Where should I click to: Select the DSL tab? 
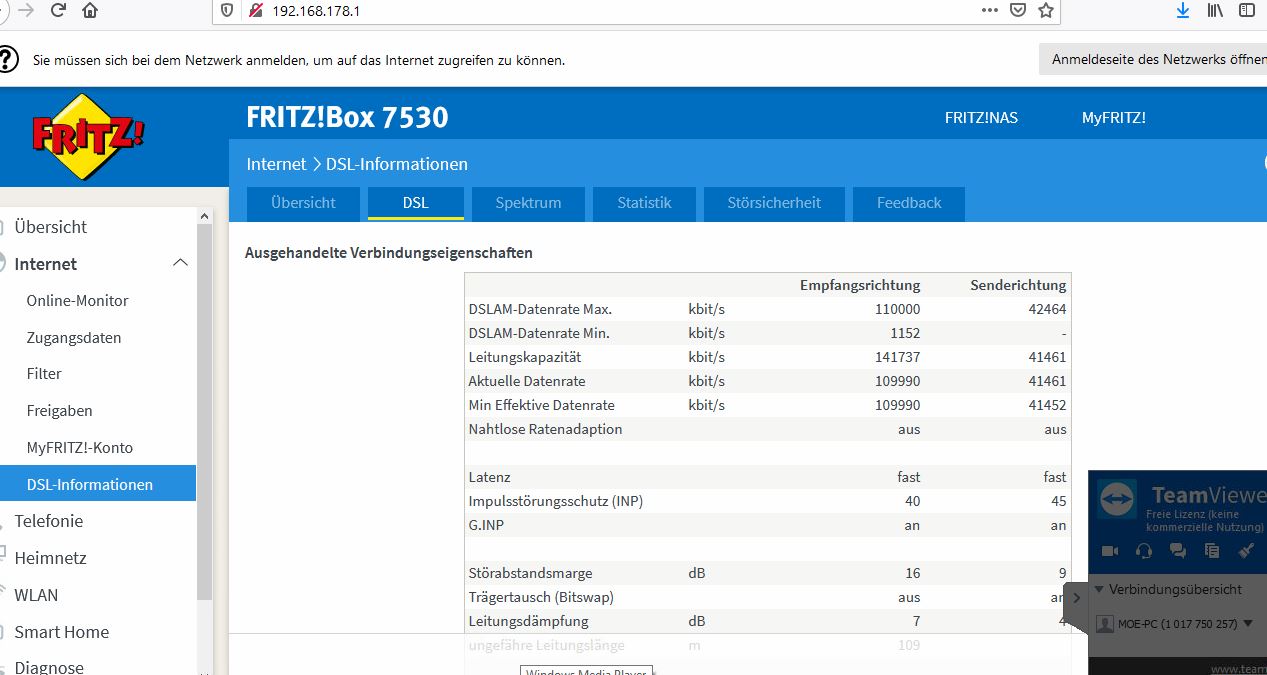[x=416, y=202]
